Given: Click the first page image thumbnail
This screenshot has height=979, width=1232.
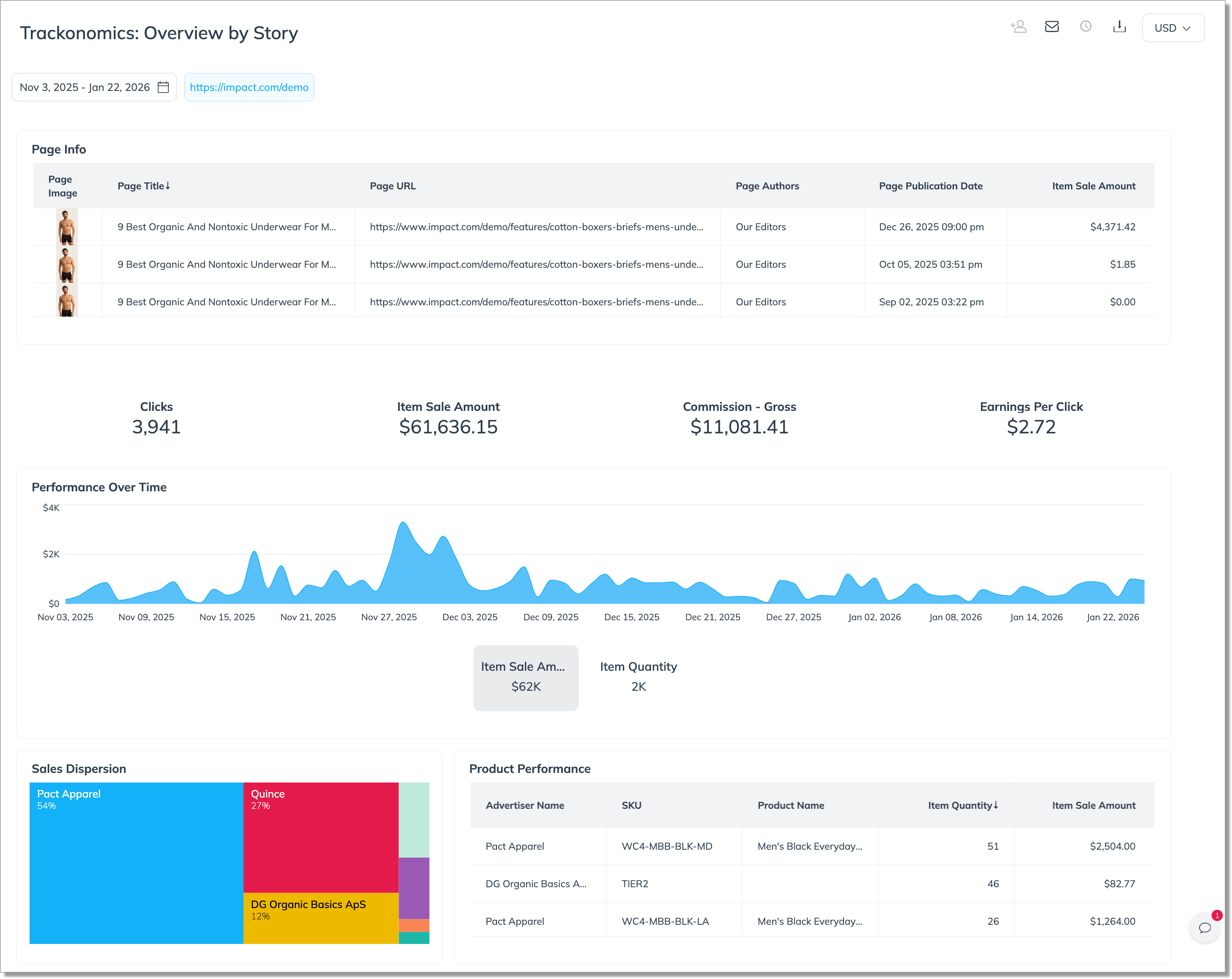Looking at the screenshot, I should (67, 227).
